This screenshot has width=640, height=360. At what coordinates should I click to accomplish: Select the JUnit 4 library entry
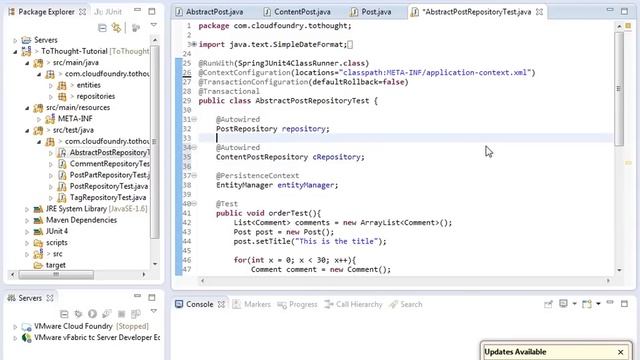click(57, 231)
